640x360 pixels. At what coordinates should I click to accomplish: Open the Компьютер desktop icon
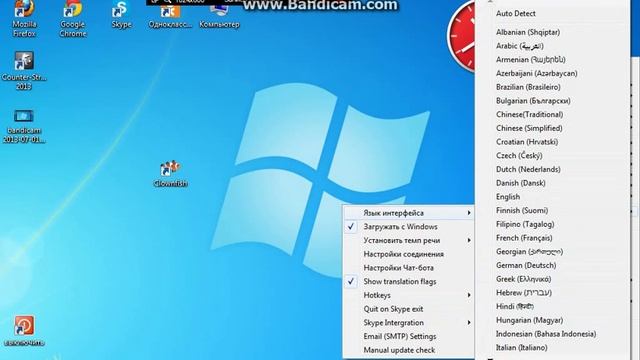point(219,15)
